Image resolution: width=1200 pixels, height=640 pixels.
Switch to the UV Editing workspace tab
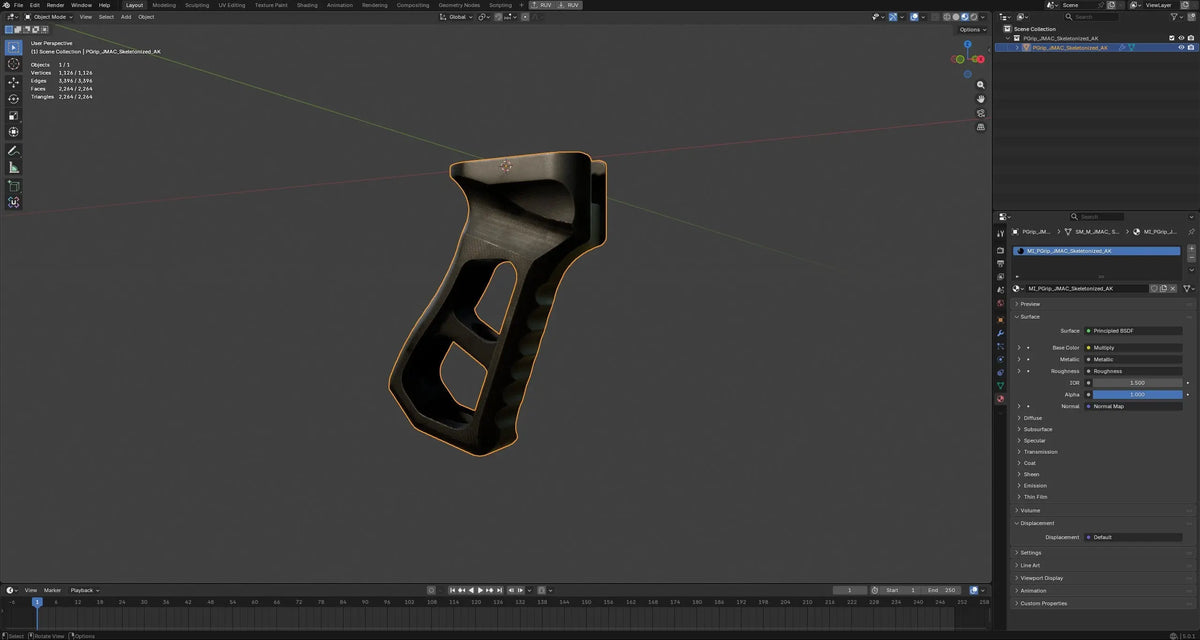coord(231,5)
